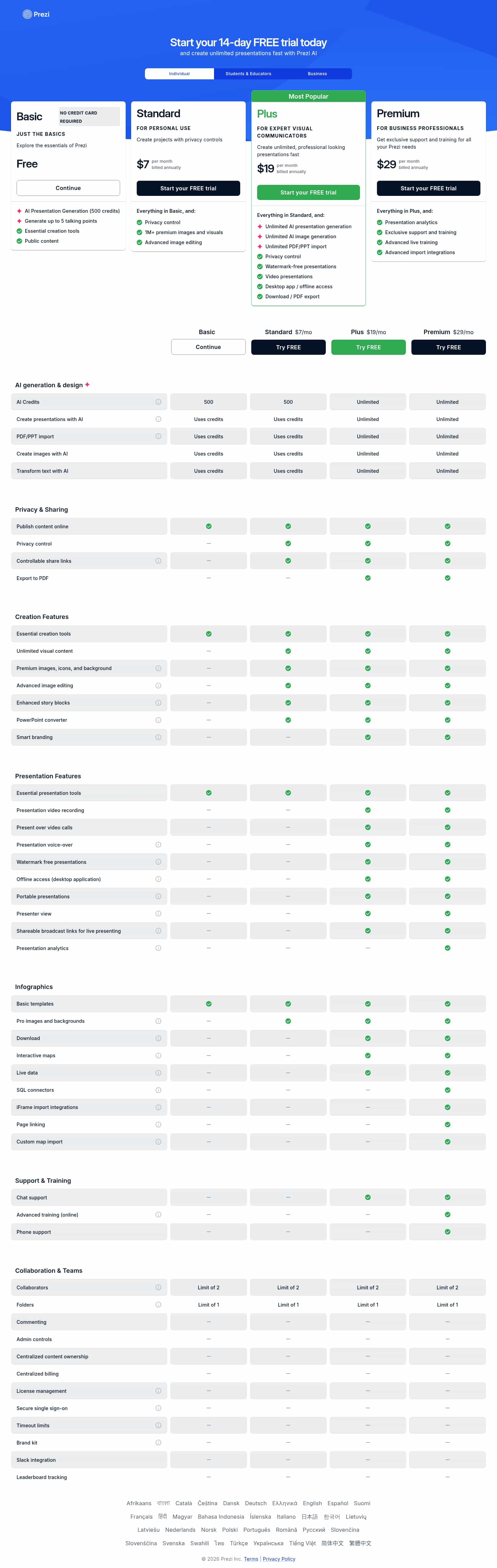Switch to the Students & Educators tab
Image resolution: width=497 pixels, height=1568 pixels.
pos(248,74)
